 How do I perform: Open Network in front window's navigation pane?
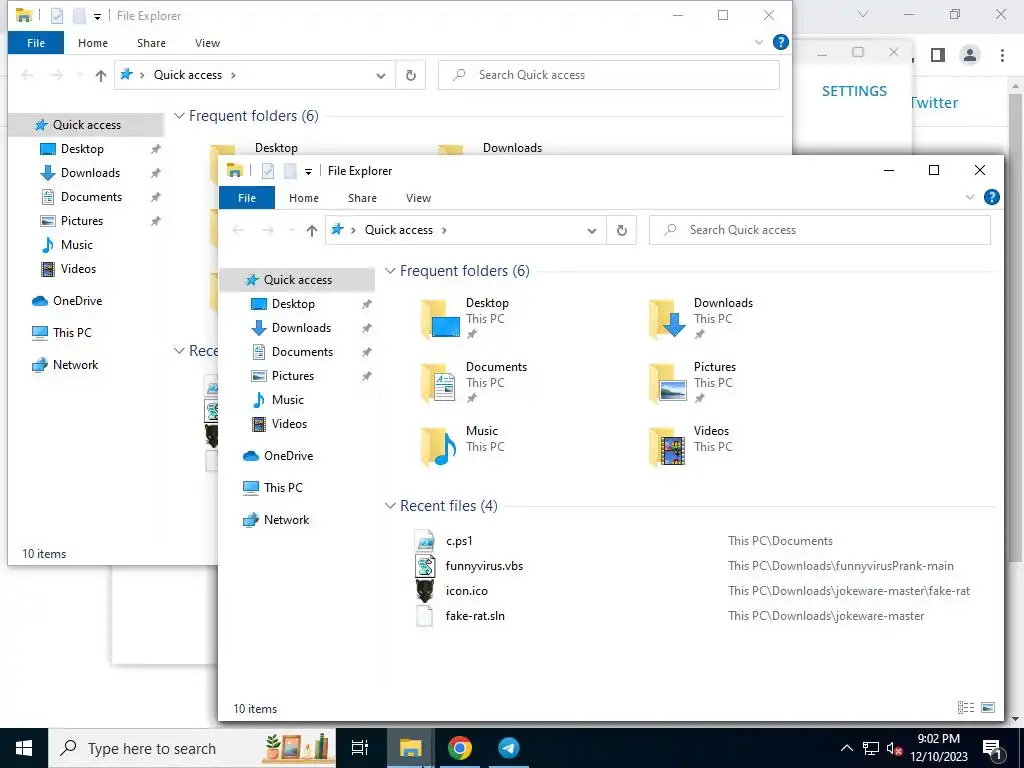[286, 520]
